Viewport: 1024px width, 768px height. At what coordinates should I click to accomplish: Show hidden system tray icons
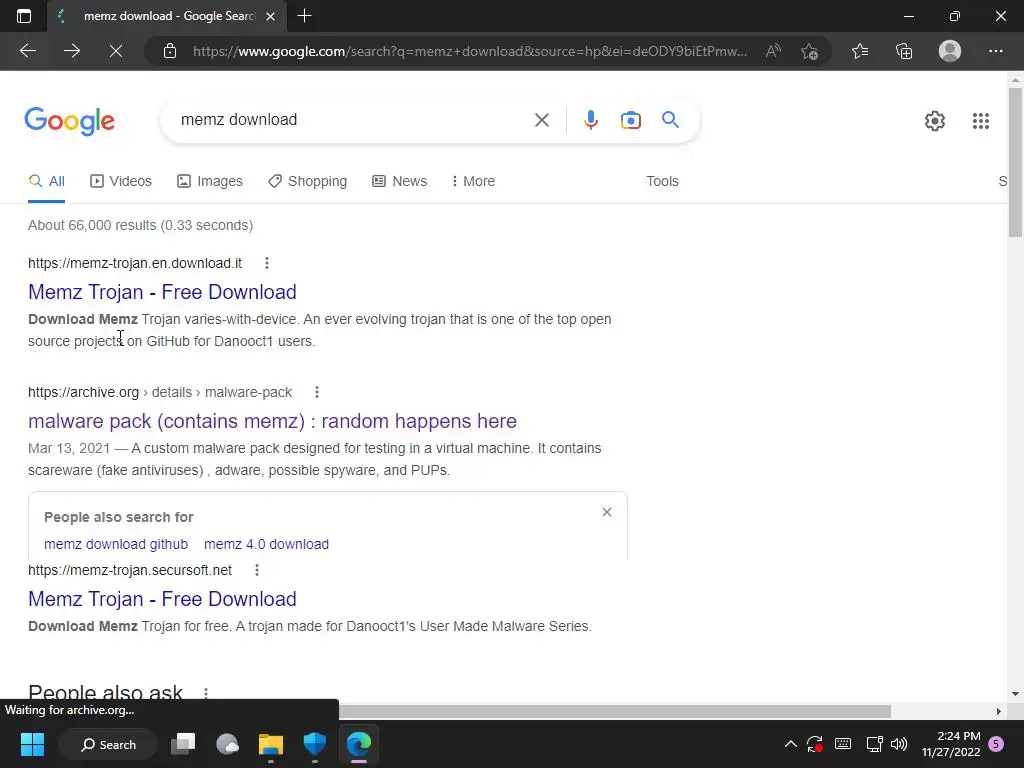(790, 744)
